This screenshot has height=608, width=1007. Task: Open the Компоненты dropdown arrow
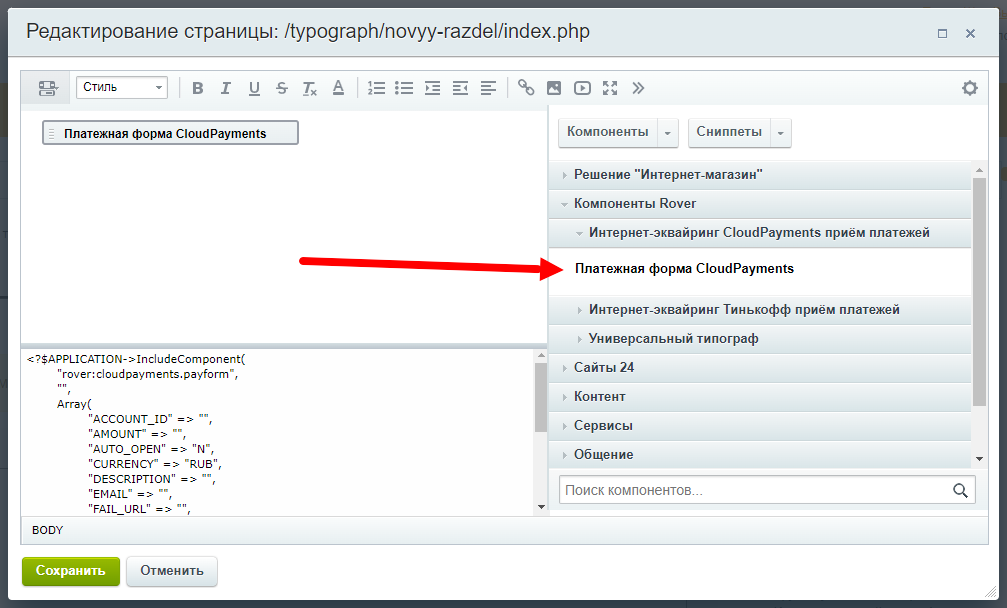(x=667, y=133)
